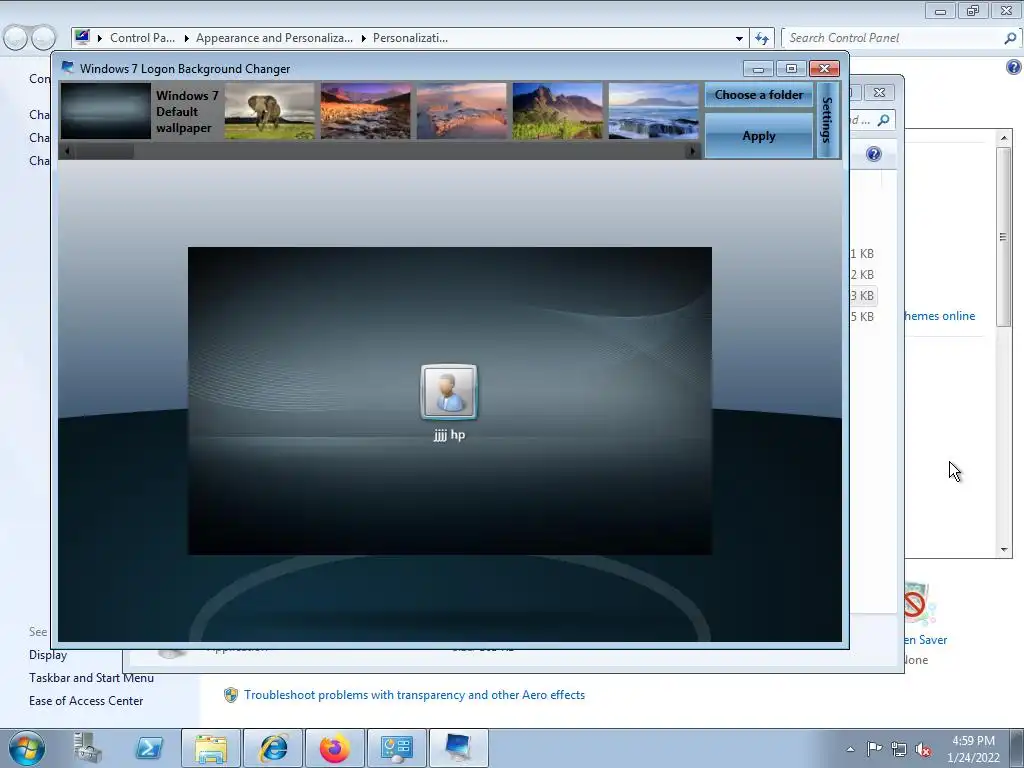Minimize the Logon Background Changer window
This screenshot has width=1024, height=768.
758,69
